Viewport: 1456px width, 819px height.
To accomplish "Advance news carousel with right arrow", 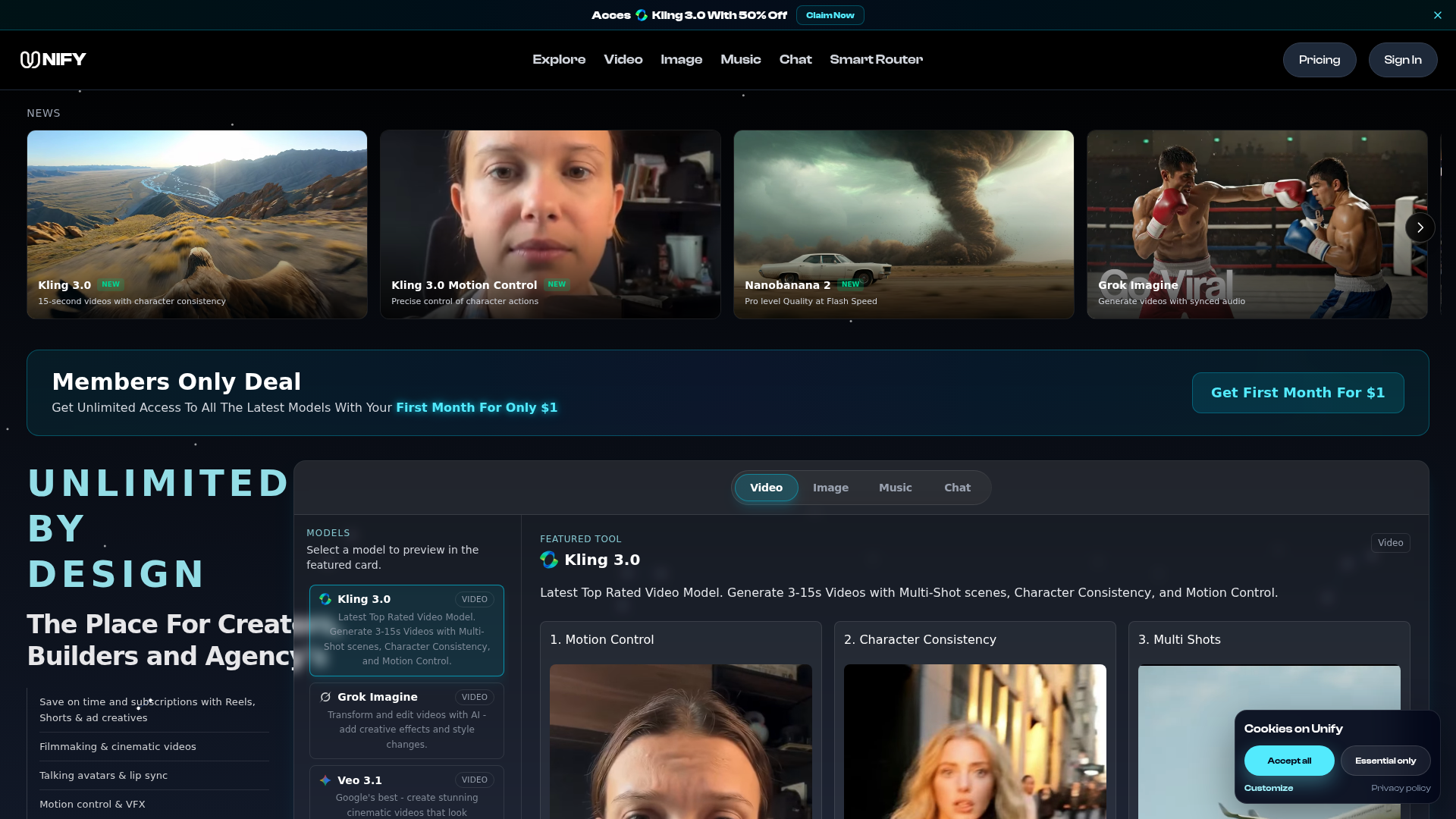I will [x=1420, y=227].
